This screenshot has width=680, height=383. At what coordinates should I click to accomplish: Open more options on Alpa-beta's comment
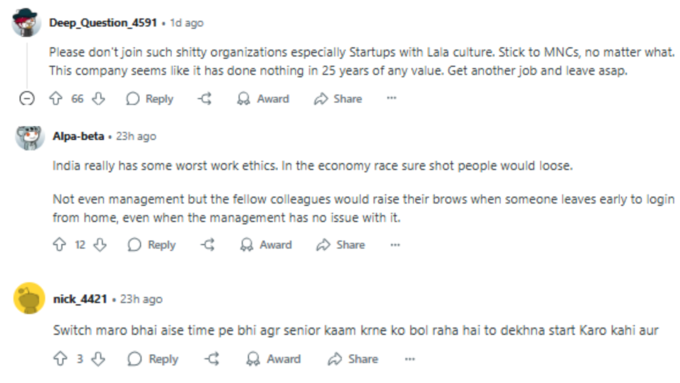point(395,245)
